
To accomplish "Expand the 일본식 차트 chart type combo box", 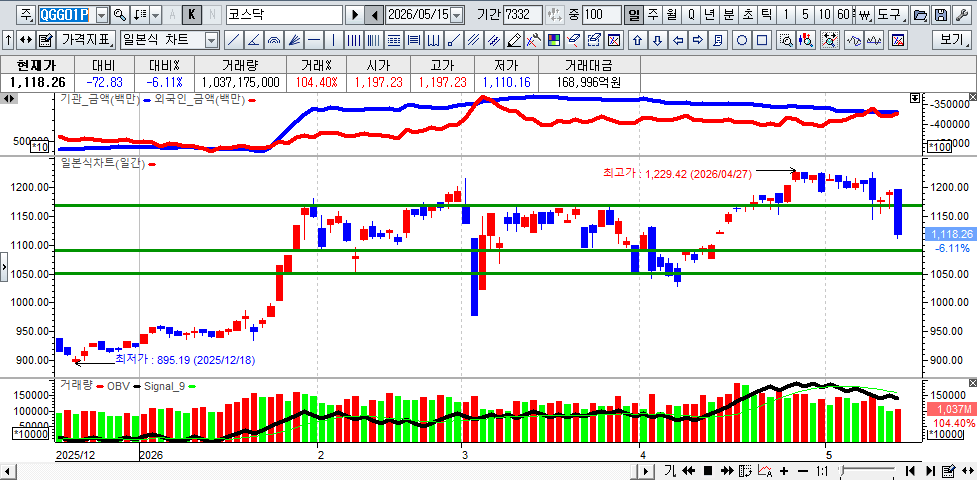I will click(x=212, y=41).
